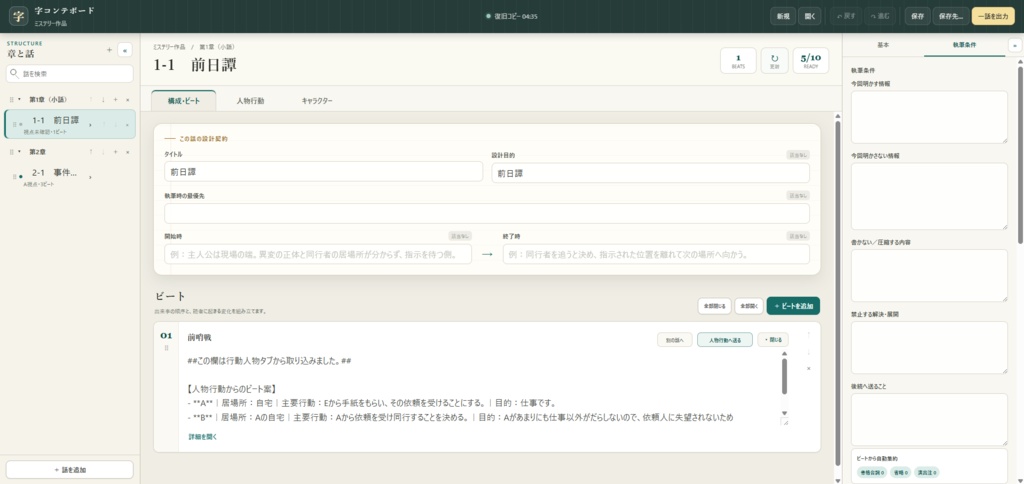The width and height of the screenshot is (1024, 484).
Task: Grab the drag handle of 第2章
Action: [x=12, y=152]
